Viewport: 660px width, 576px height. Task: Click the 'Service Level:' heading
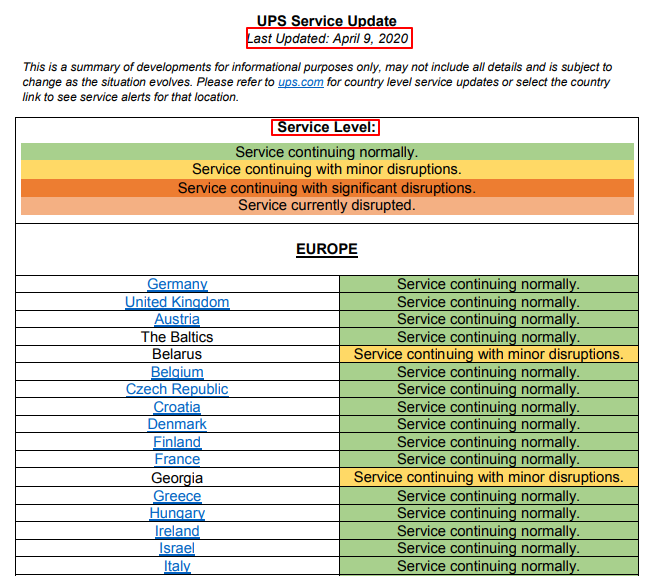(x=326, y=127)
